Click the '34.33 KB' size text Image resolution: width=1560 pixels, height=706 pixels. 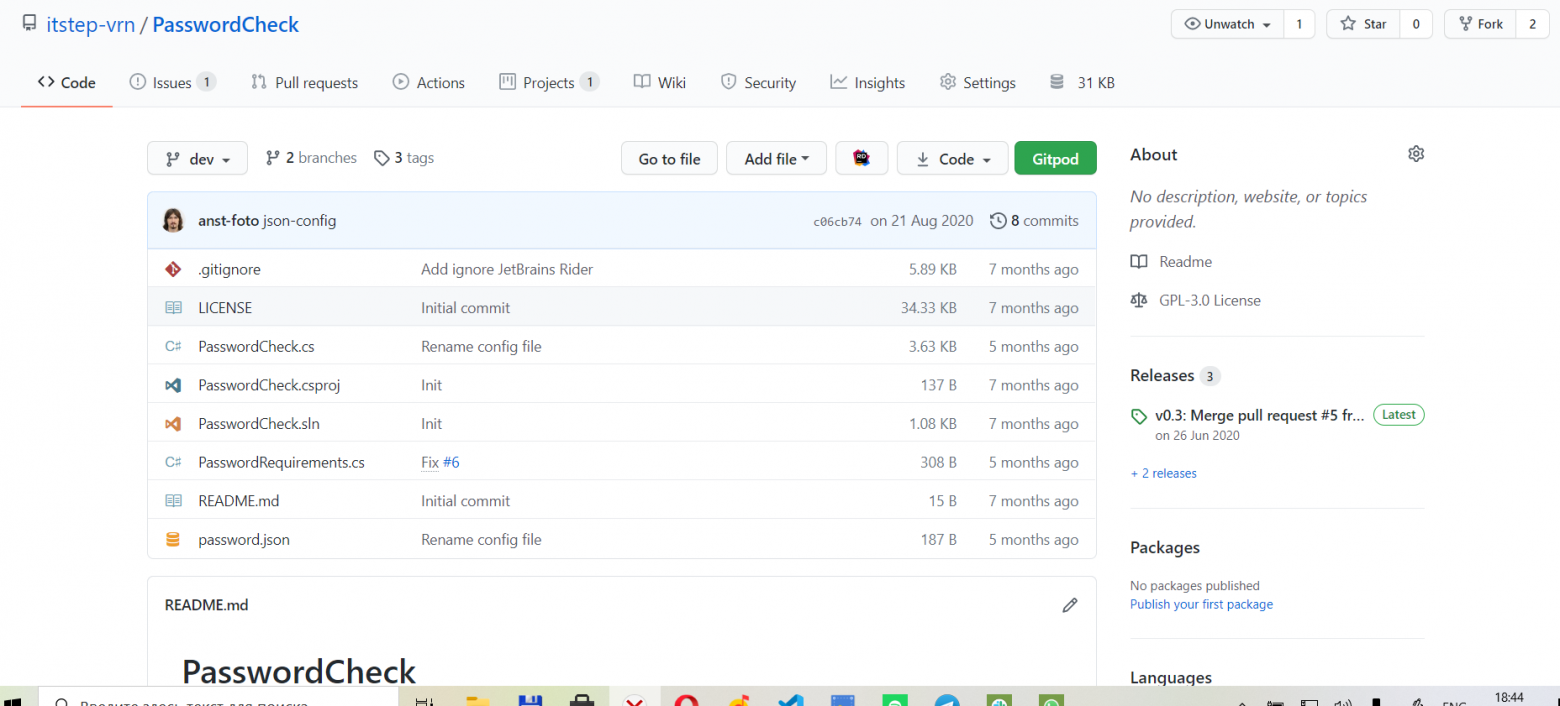pyautogui.click(x=928, y=308)
